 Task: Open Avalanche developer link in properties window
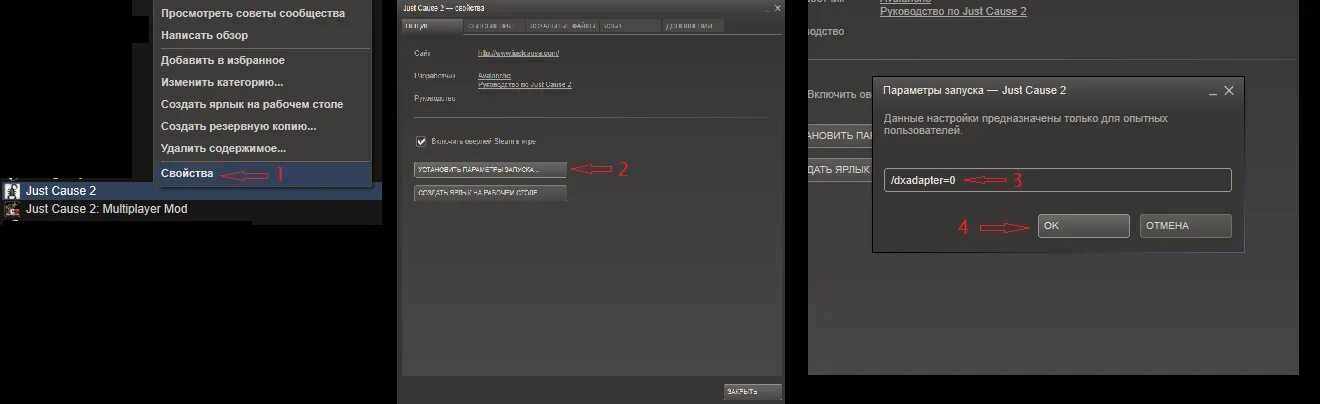pos(495,75)
